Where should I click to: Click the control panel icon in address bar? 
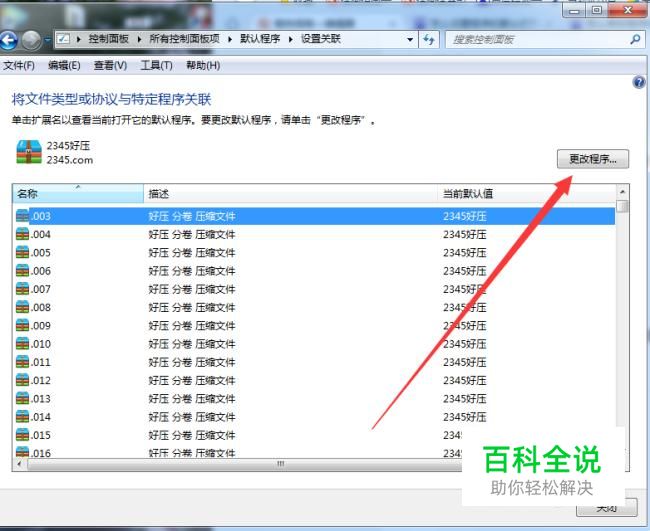point(63,39)
